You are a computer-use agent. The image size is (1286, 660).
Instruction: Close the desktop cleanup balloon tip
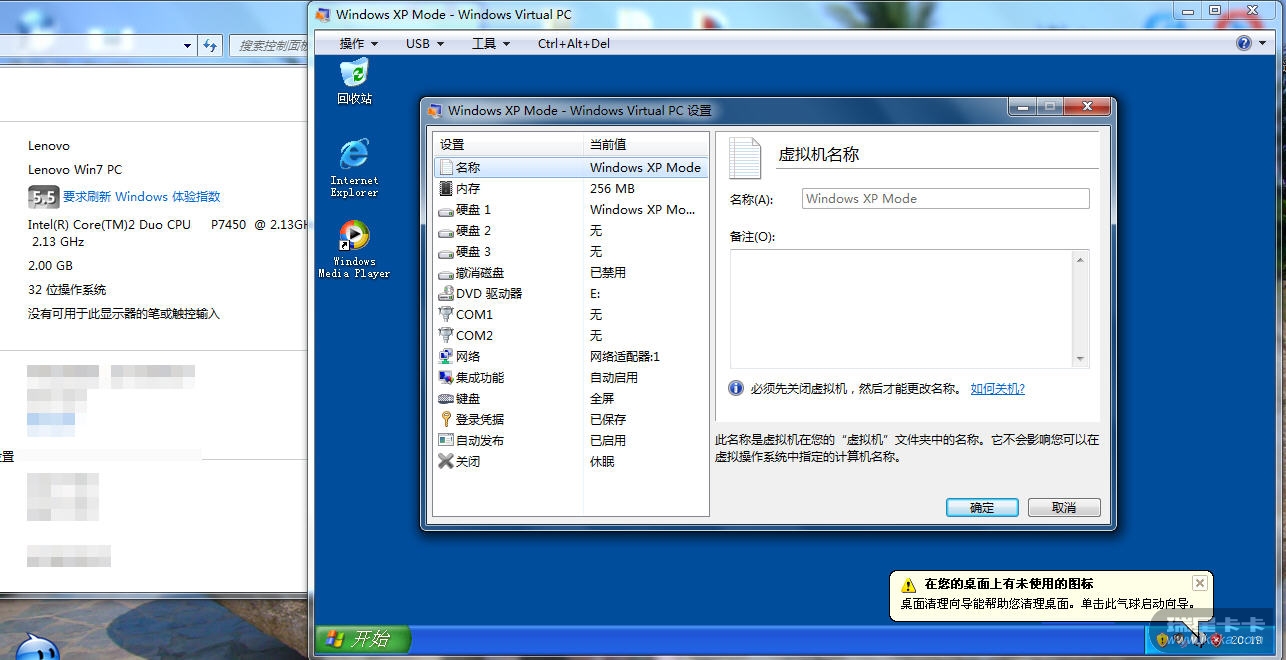point(1200,583)
